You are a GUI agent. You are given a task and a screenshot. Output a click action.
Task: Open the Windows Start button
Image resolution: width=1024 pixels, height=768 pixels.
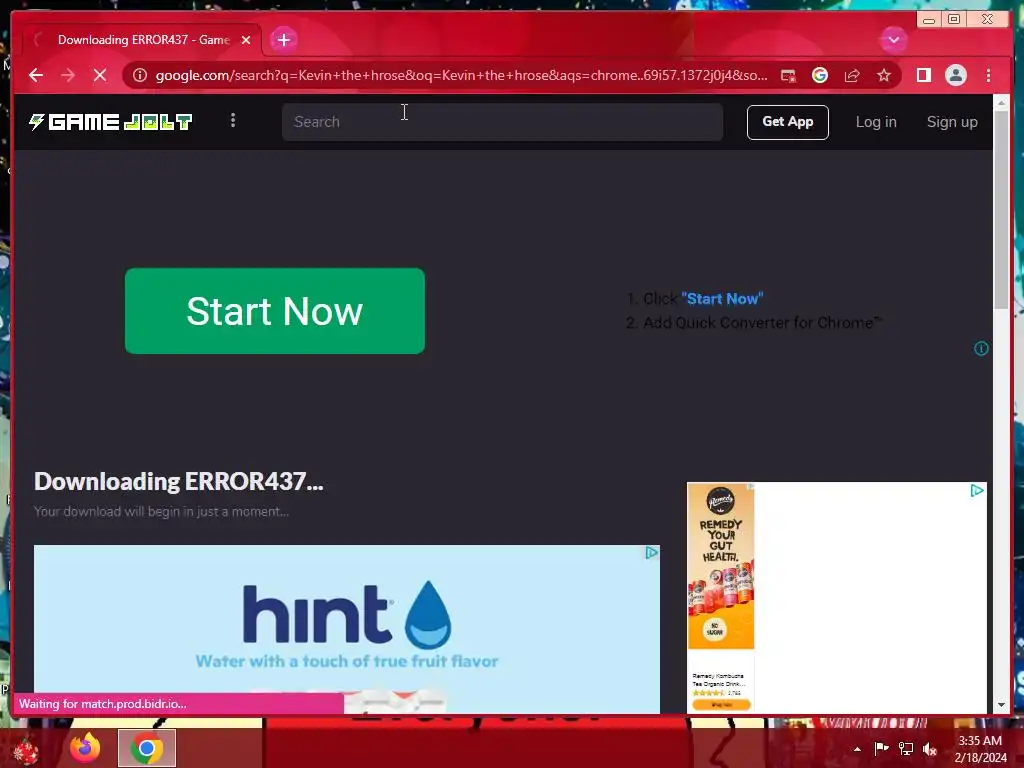click(x=26, y=748)
